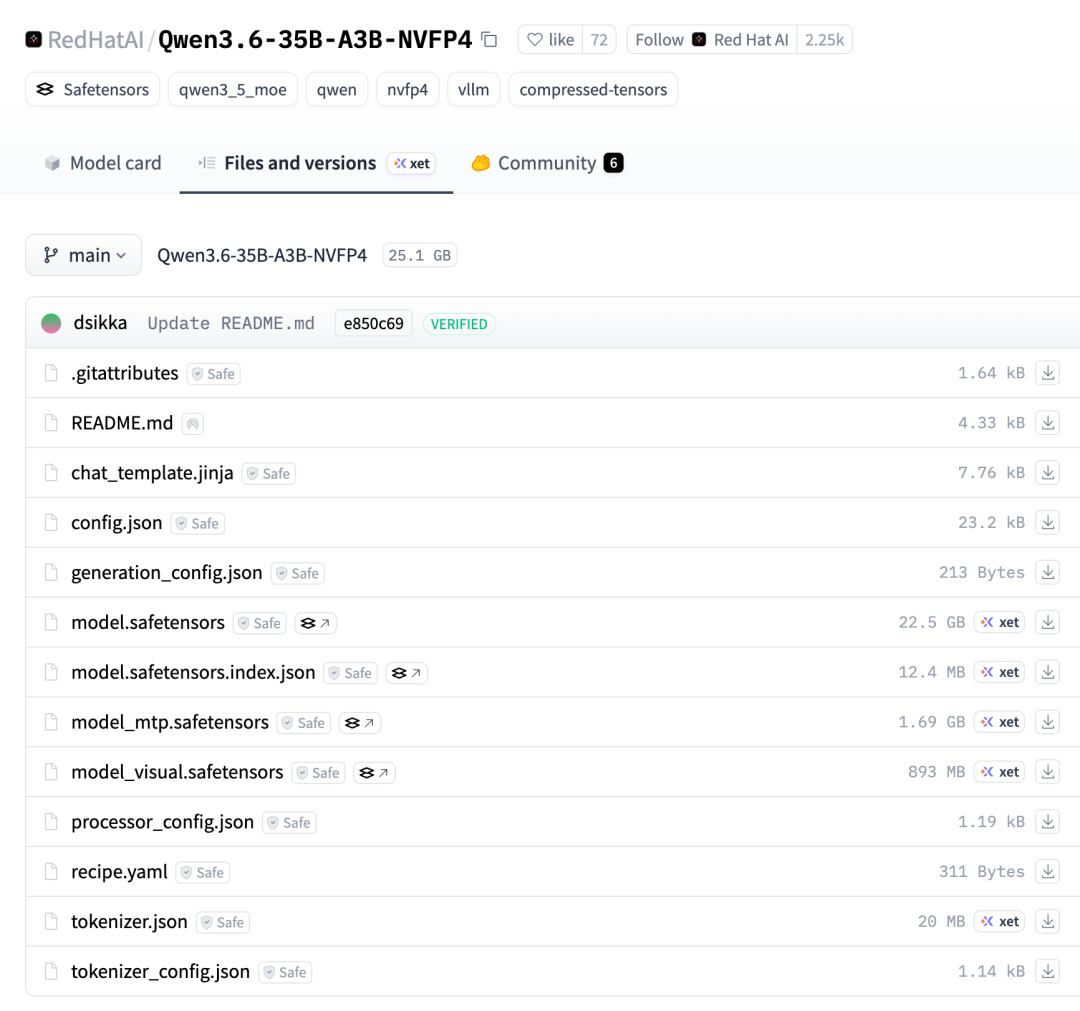This screenshot has height=1011, width=1080.
Task: Select the nvfp4 tag
Action: point(408,90)
